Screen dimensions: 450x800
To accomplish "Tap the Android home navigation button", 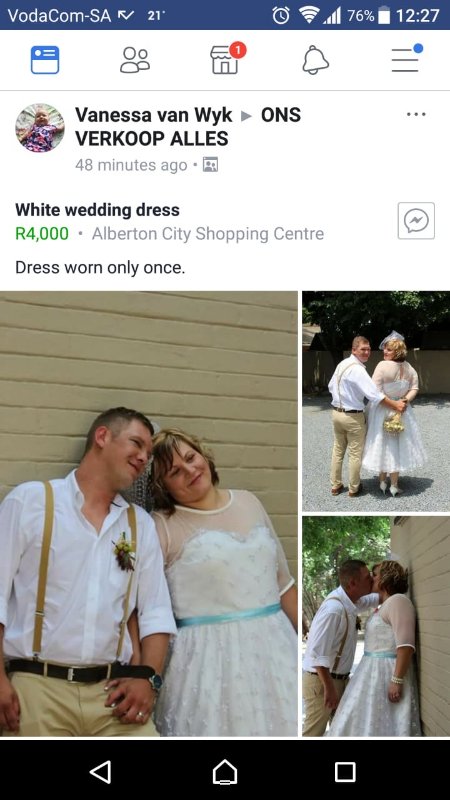I will (x=225, y=772).
